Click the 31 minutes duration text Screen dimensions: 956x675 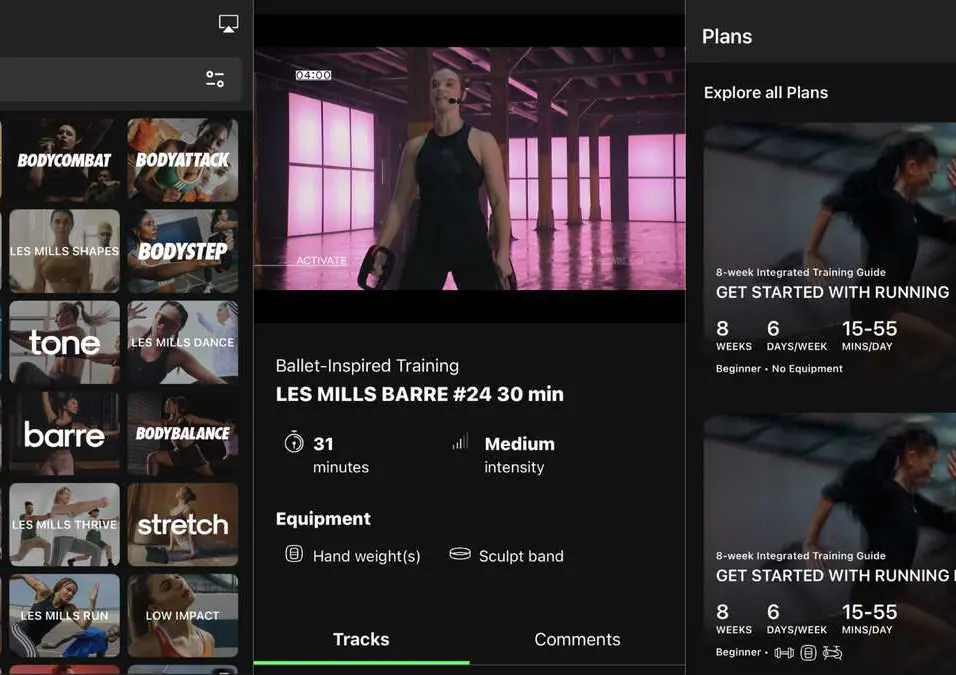(341, 455)
